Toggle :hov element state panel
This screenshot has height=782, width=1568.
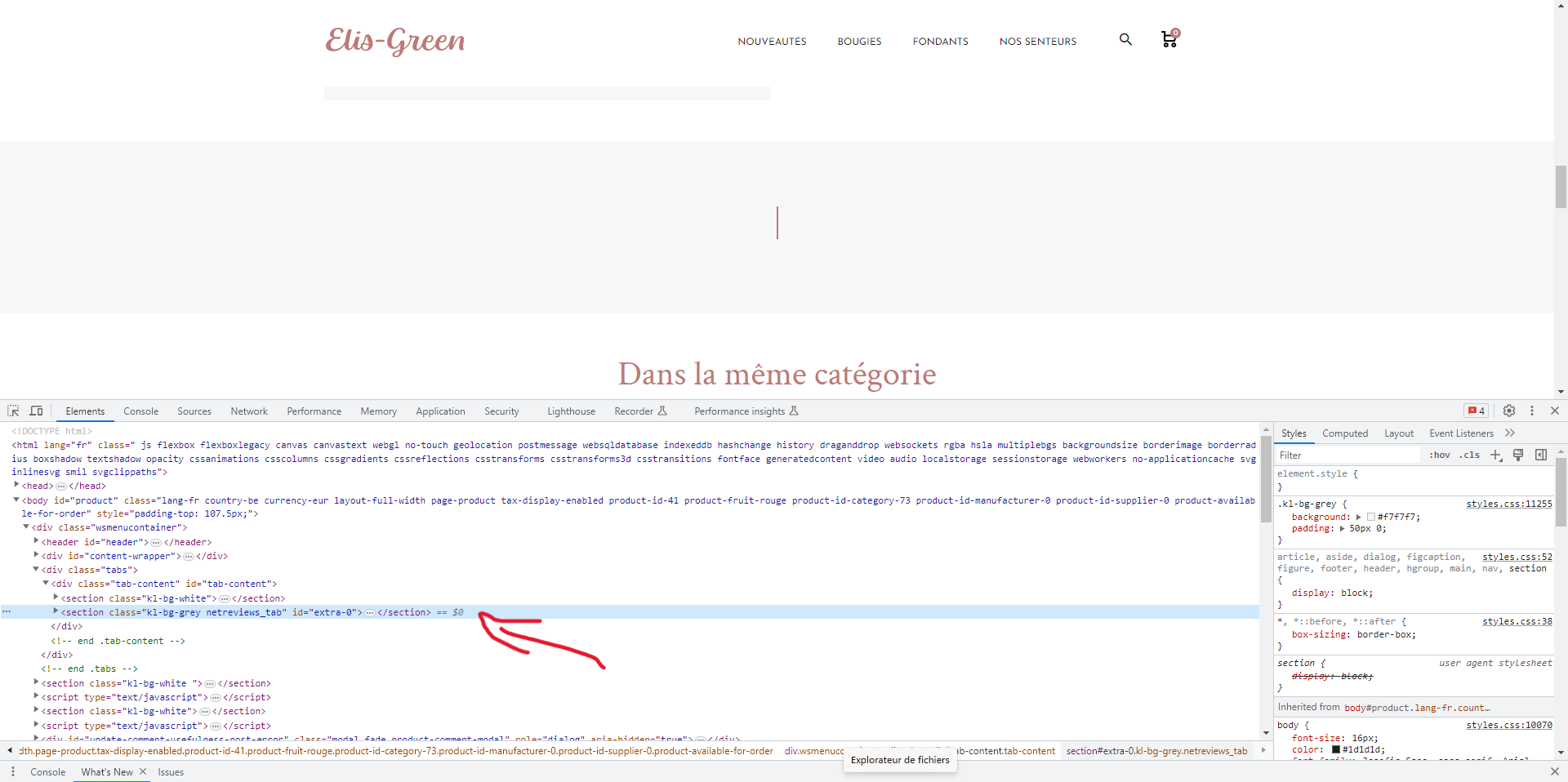(1440, 455)
